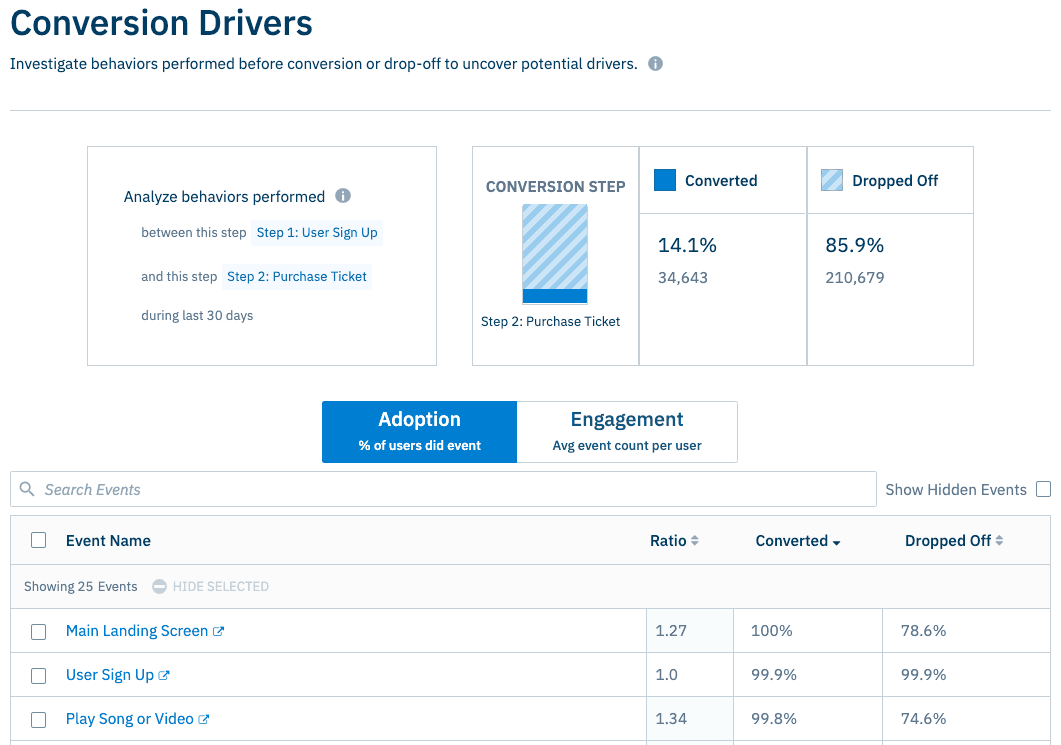Switch to the Engagement tab
1061x745 pixels.
(627, 431)
